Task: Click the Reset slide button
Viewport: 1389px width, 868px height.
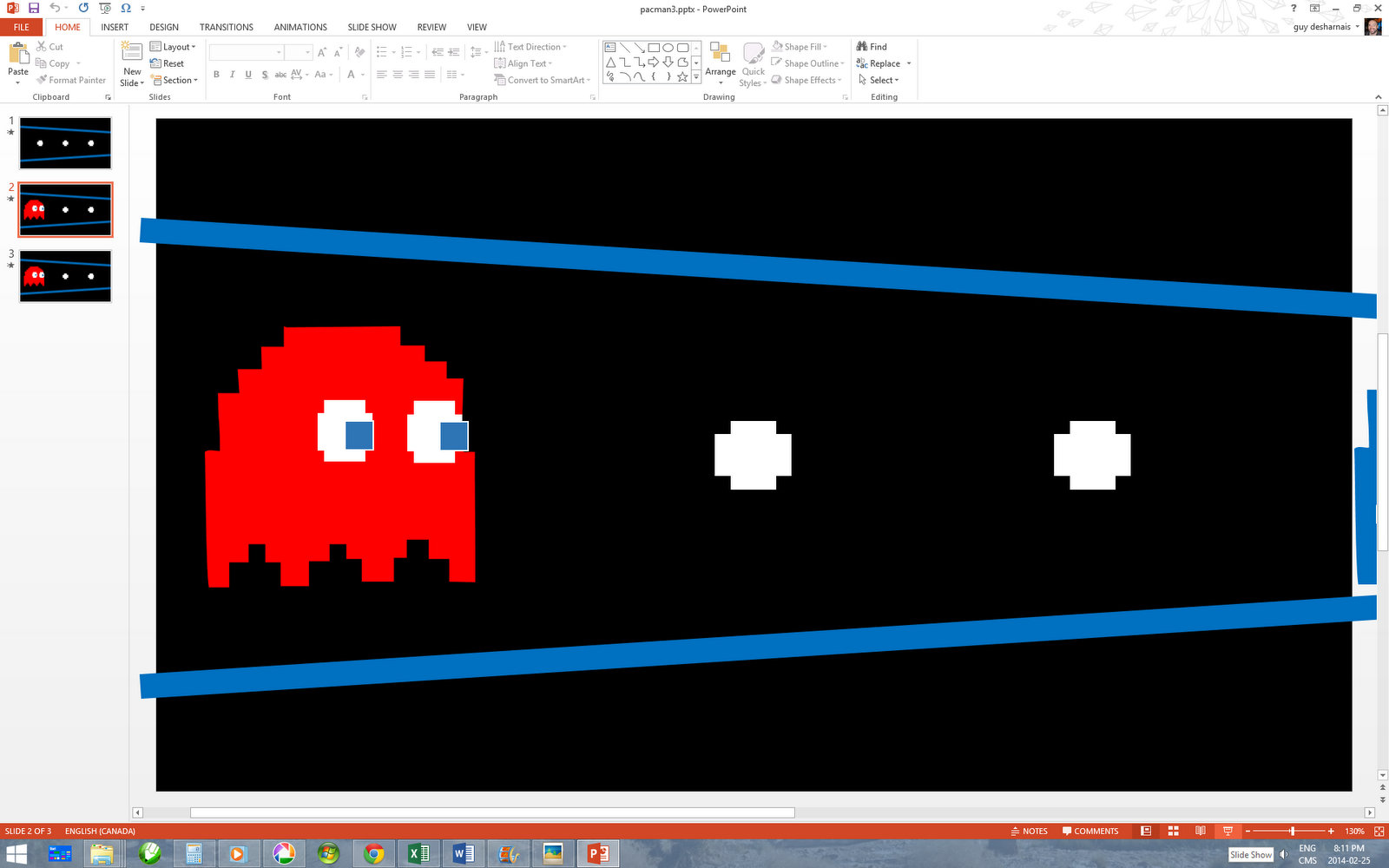Action: [x=167, y=63]
